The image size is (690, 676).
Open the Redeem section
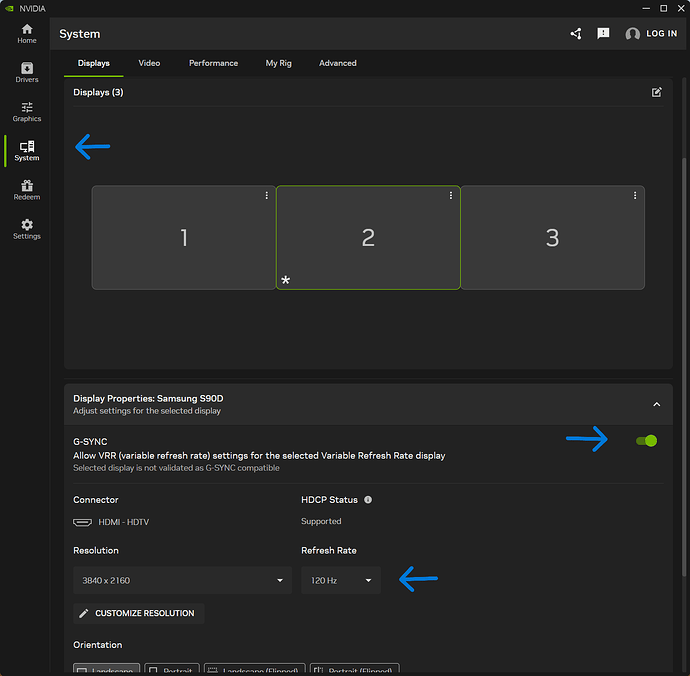(27, 190)
